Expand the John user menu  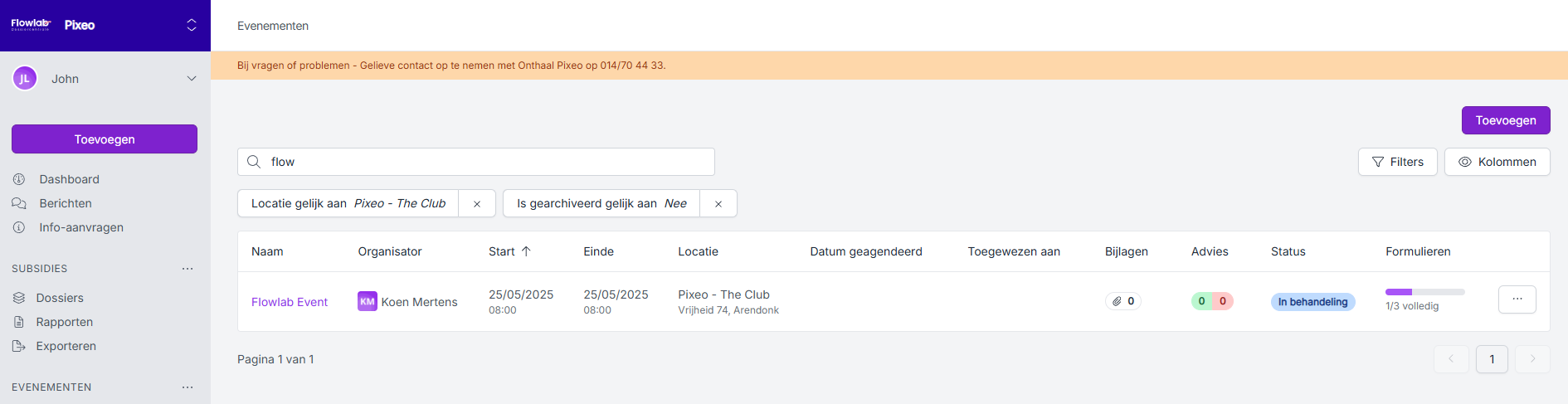coord(192,79)
